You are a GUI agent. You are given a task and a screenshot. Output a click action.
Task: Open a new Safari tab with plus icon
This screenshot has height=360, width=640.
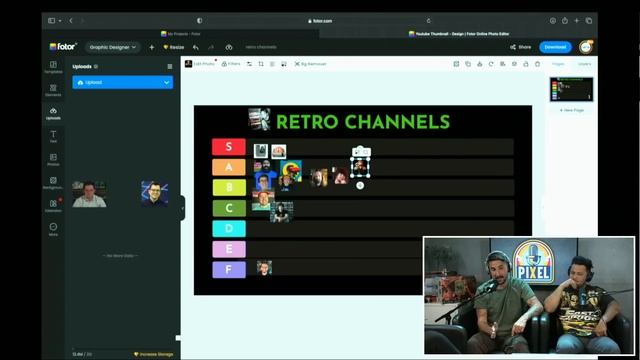pos(576,20)
